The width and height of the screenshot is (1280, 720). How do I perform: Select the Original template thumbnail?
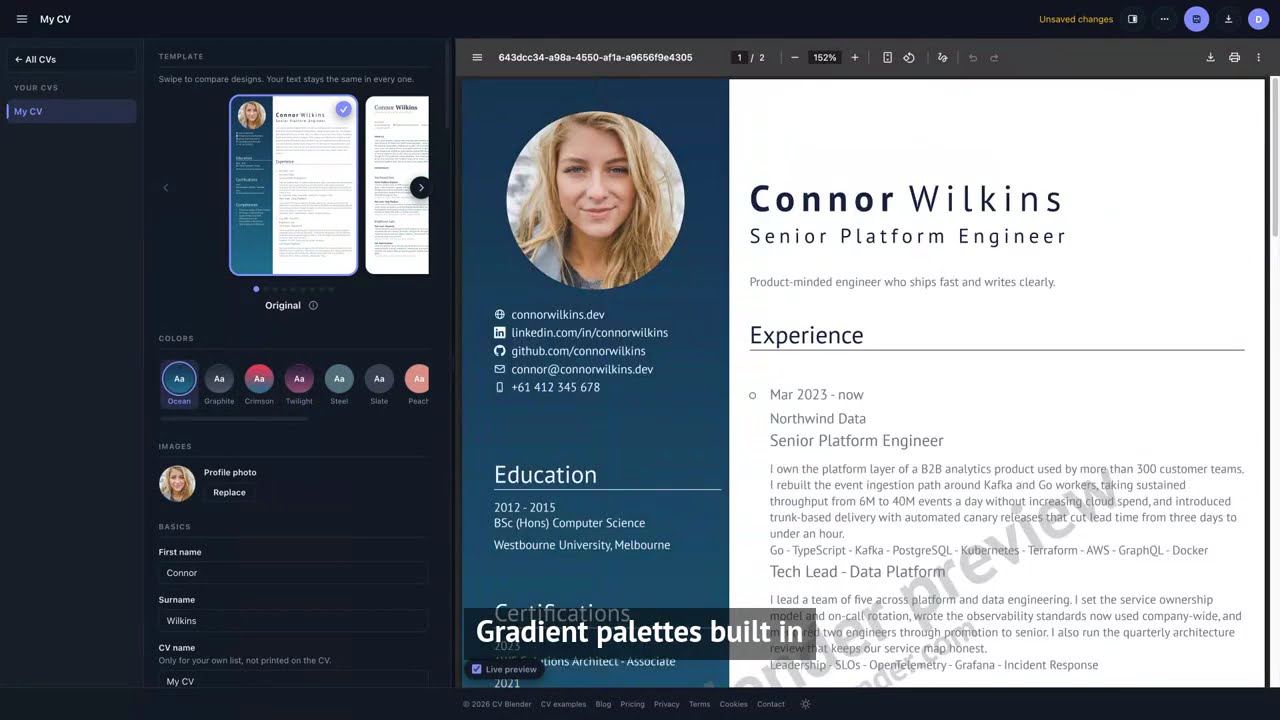pyautogui.click(x=293, y=185)
